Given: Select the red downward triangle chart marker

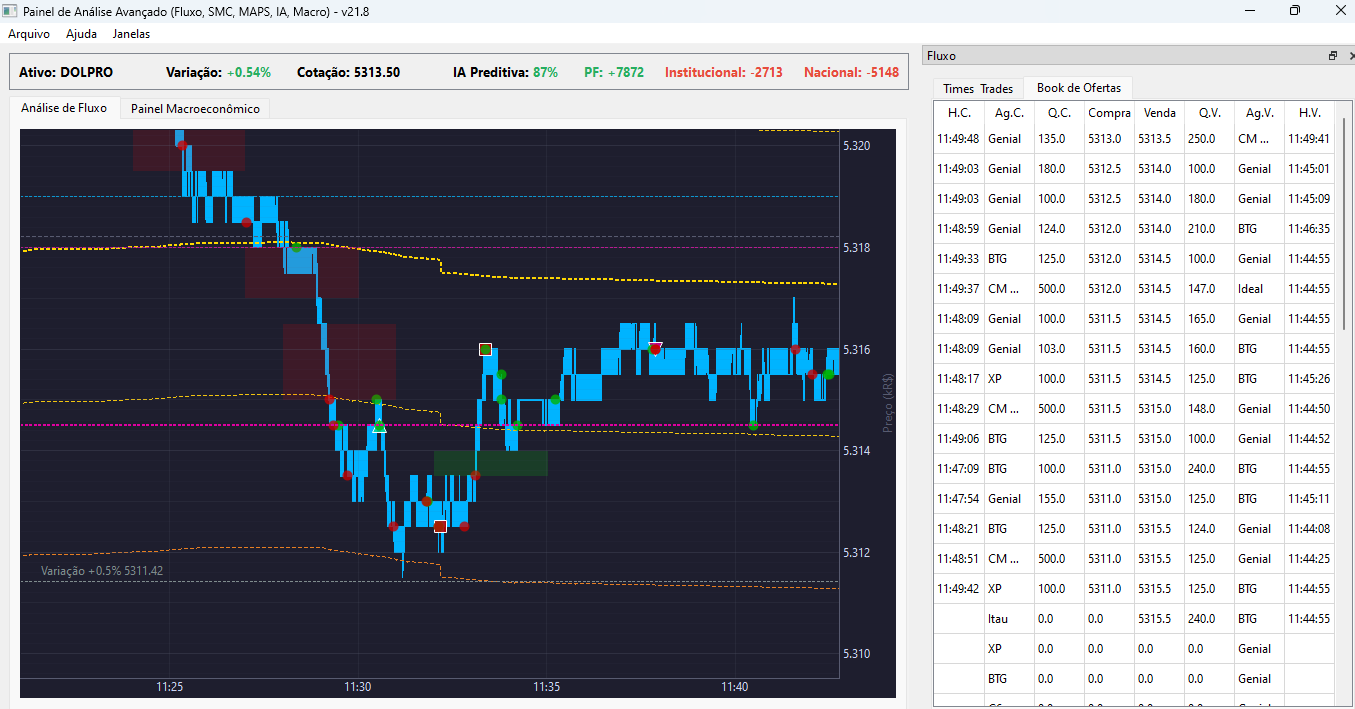Looking at the screenshot, I should pos(655,348).
